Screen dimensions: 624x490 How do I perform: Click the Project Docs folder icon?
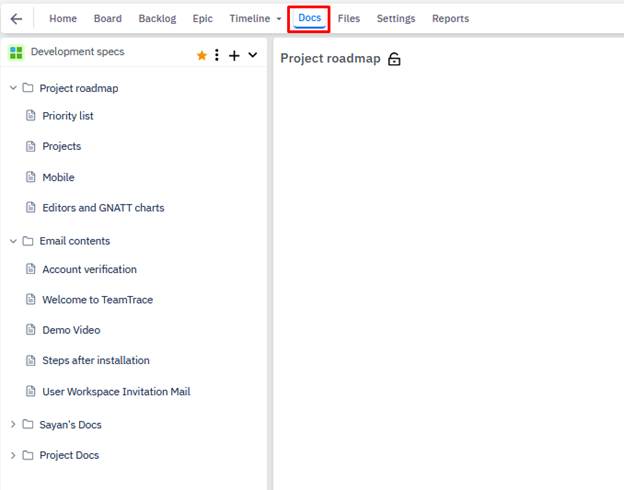click(x=28, y=455)
